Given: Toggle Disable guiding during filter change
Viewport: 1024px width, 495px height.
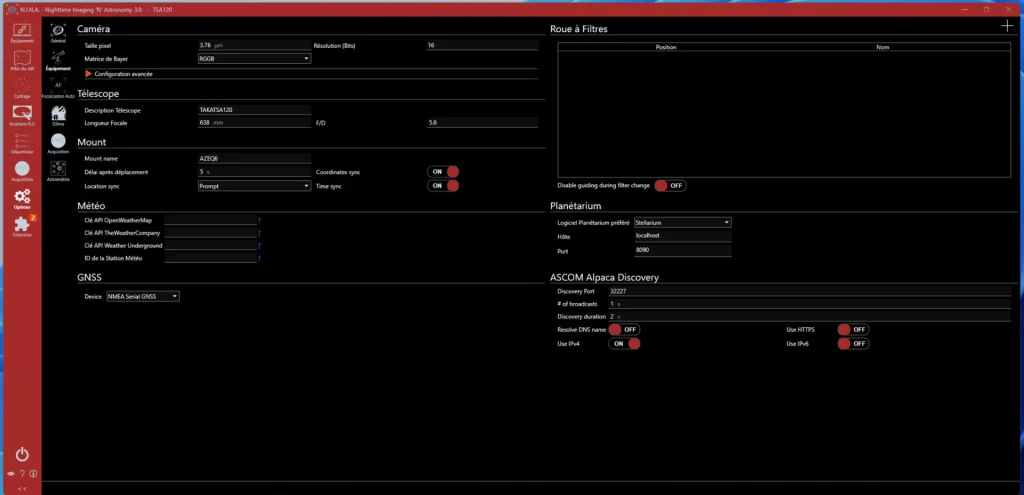Looking at the screenshot, I should (670, 186).
